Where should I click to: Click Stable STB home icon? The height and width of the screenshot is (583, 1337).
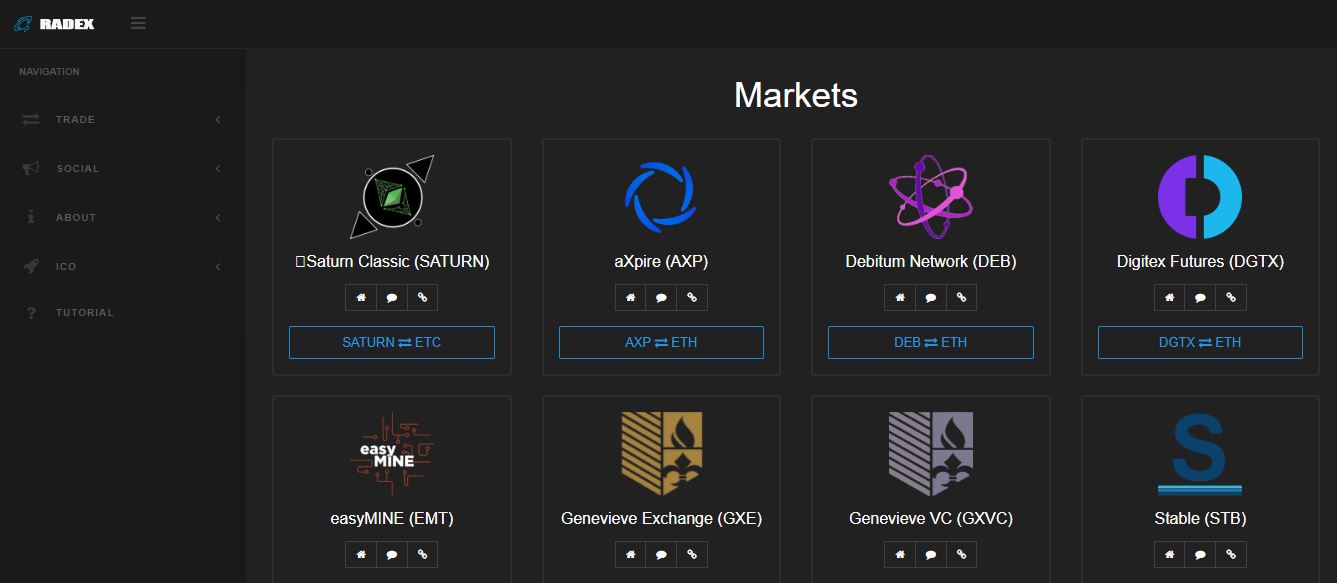click(1169, 554)
